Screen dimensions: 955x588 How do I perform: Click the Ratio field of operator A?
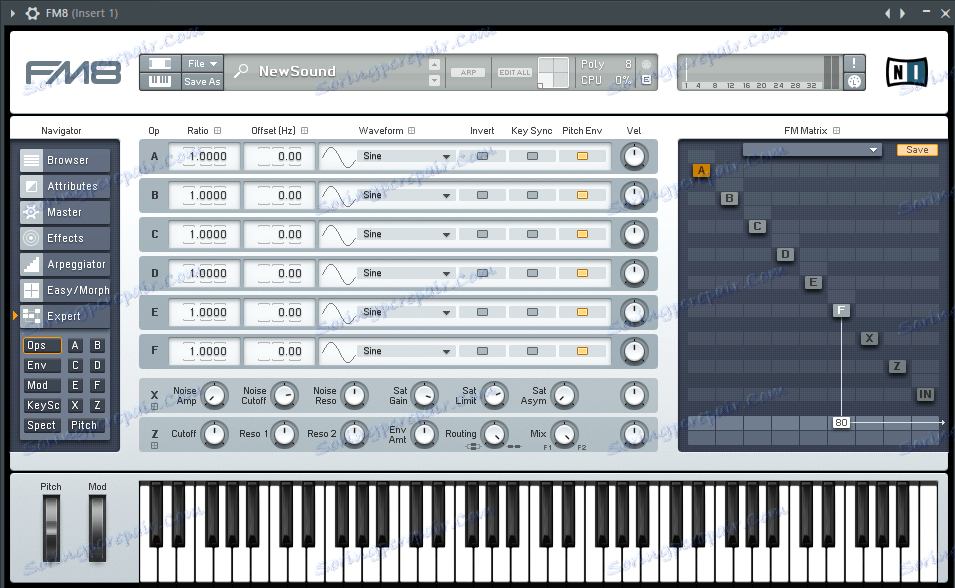point(205,157)
